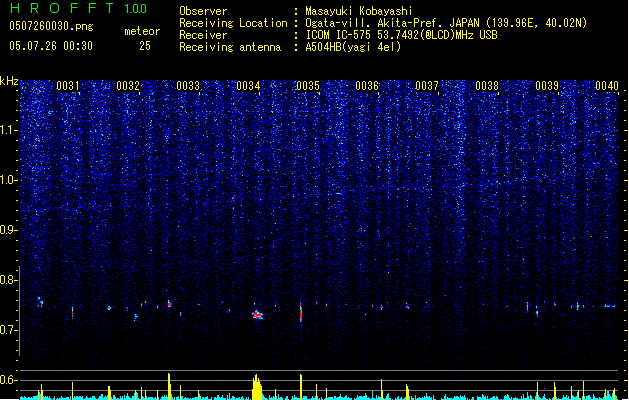Click the tall vertical meteor echo at 0035
This screenshot has width=629, height=400.
pyautogui.click(x=300, y=313)
